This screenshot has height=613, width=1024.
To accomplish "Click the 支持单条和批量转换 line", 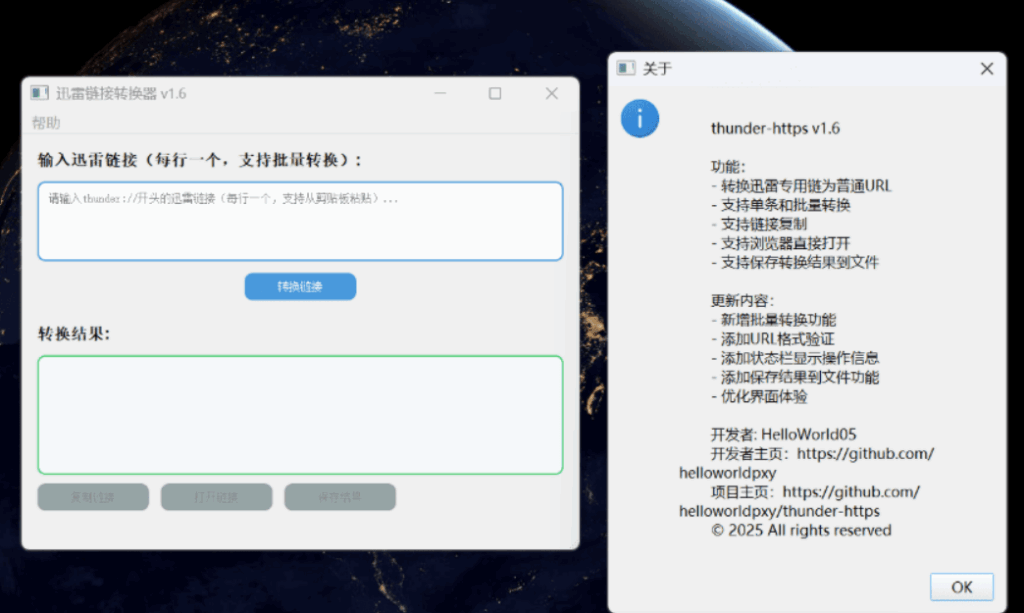I will point(780,205).
